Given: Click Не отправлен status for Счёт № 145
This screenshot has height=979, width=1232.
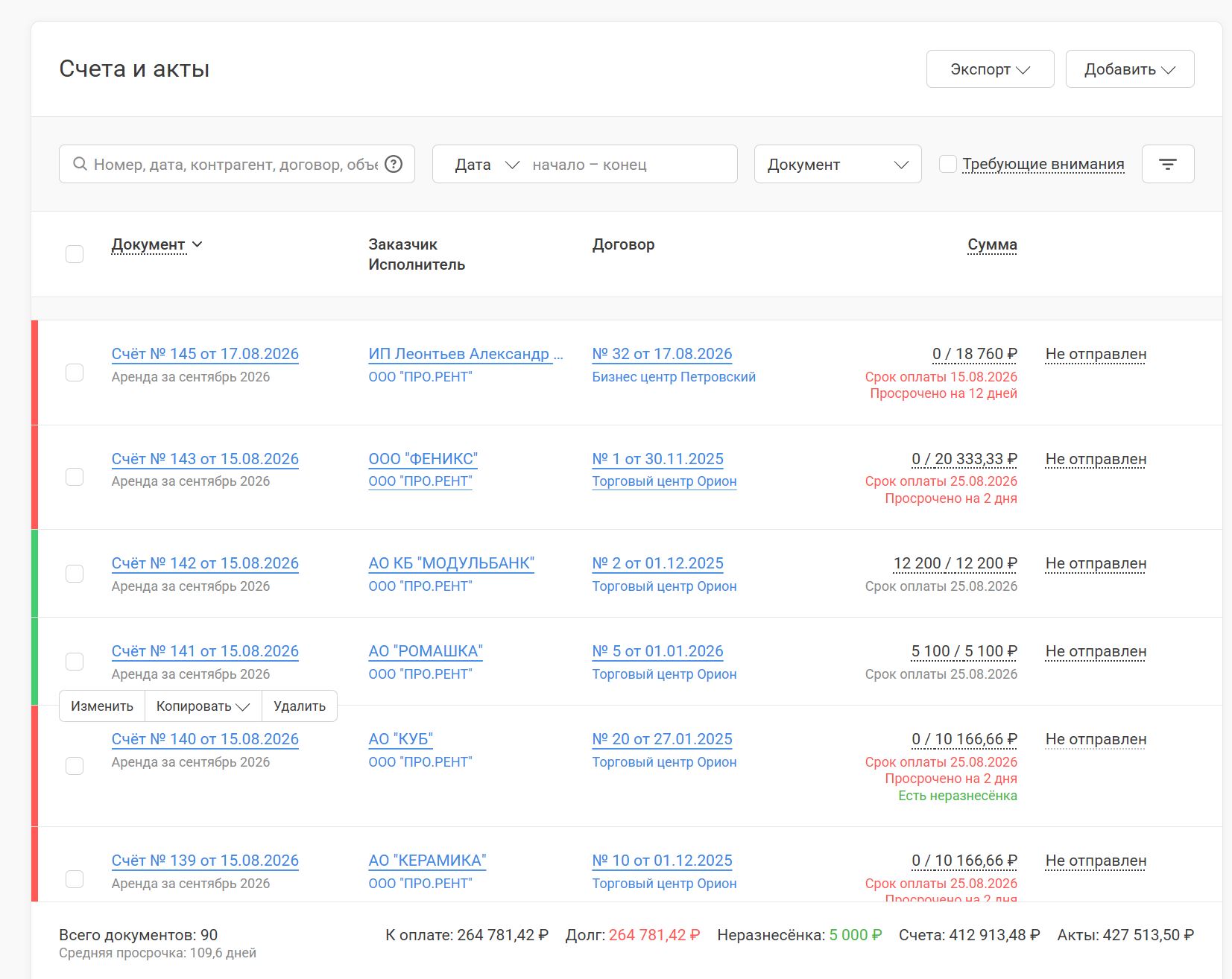Looking at the screenshot, I should (x=1096, y=354).
